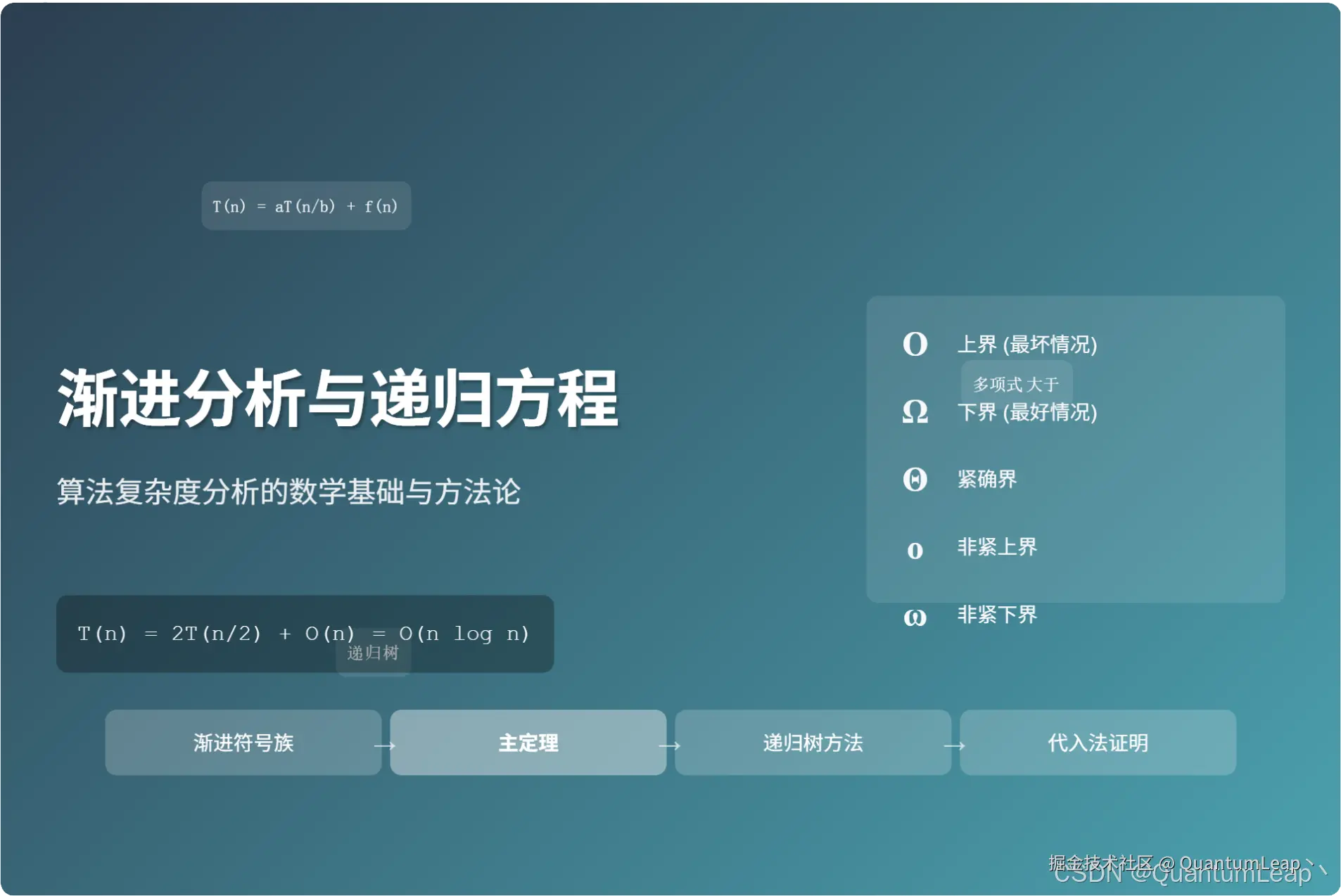Expand the arrow before 代入法证明
This screenshot has width=1341, height=896.
[x=955, y=743]
